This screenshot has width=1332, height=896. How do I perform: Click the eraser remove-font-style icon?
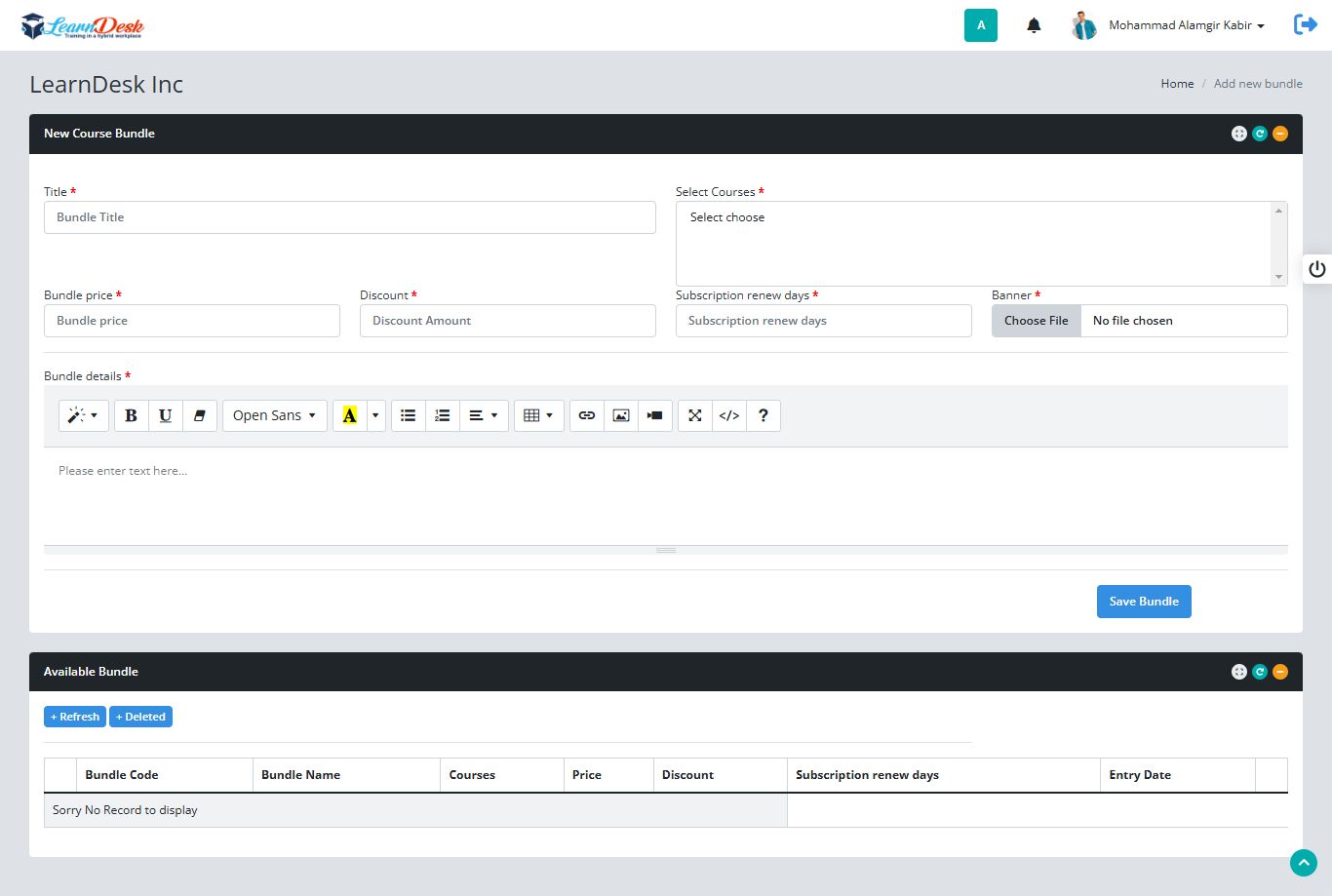(200, 415)
